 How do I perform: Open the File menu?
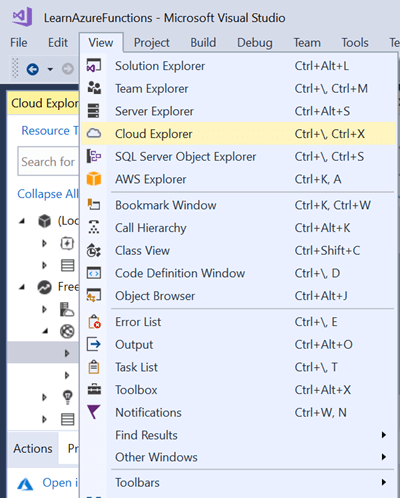pos(19,43)
